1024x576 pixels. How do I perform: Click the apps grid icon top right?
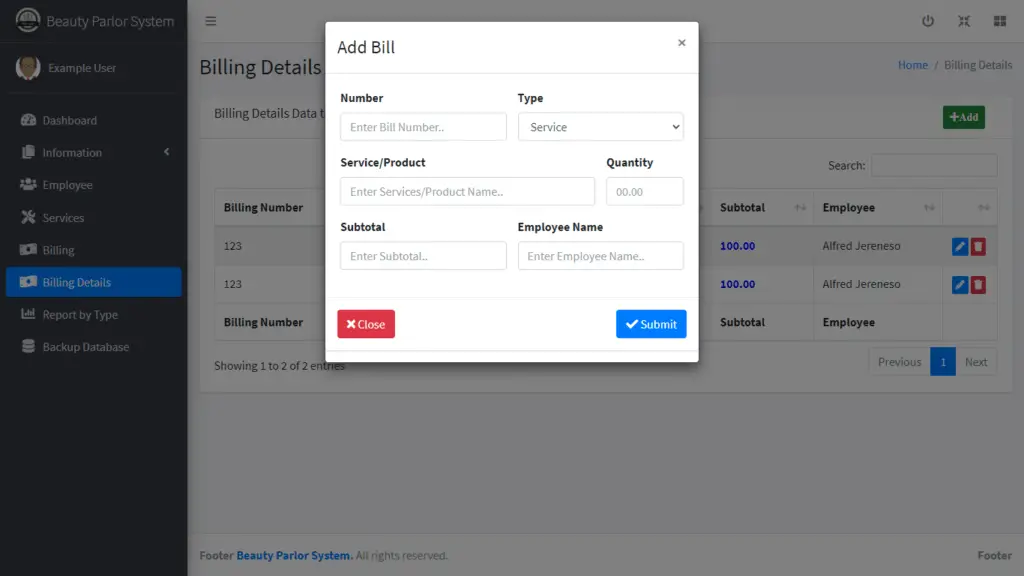999,20
